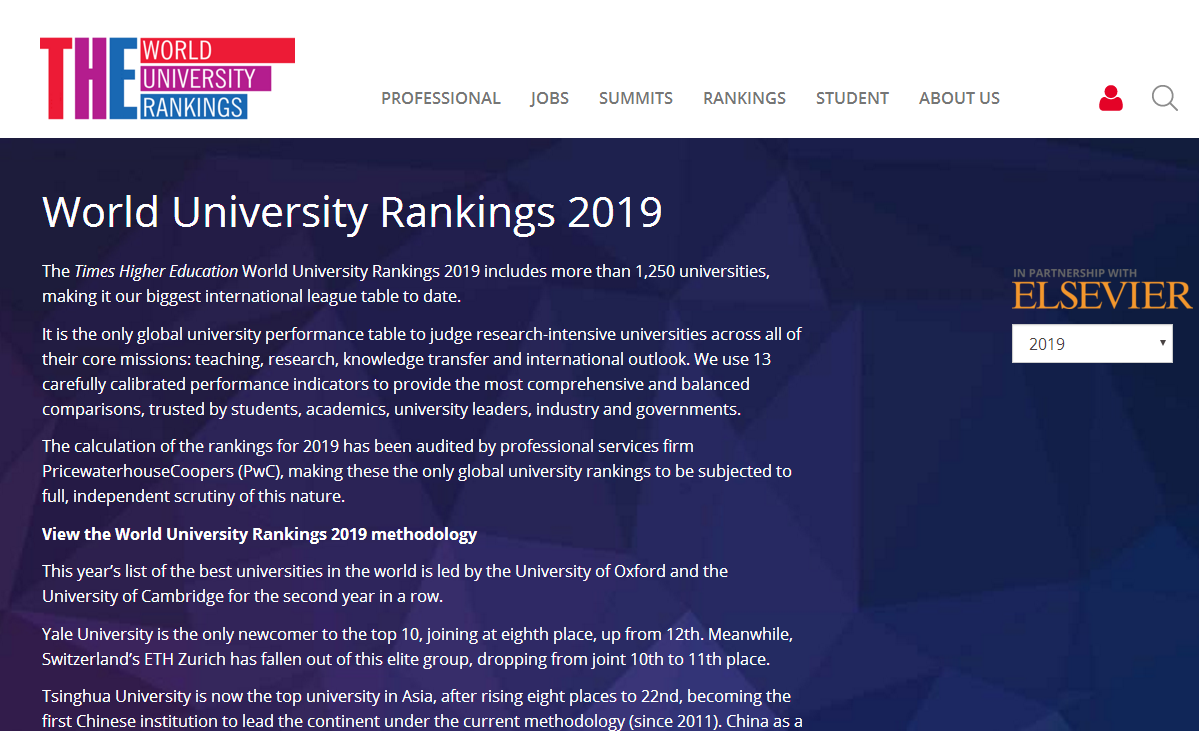Expand the 2019 year dropdown
The width and height of the screenshot is (1199, 731).
(x=1092, y=343)
